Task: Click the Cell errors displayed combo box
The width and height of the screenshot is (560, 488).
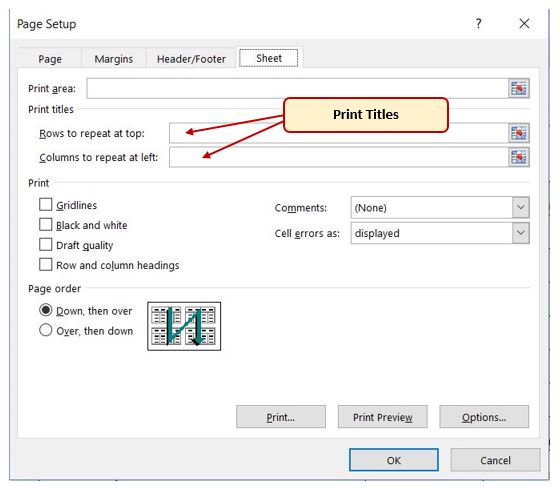Action: 440,233
